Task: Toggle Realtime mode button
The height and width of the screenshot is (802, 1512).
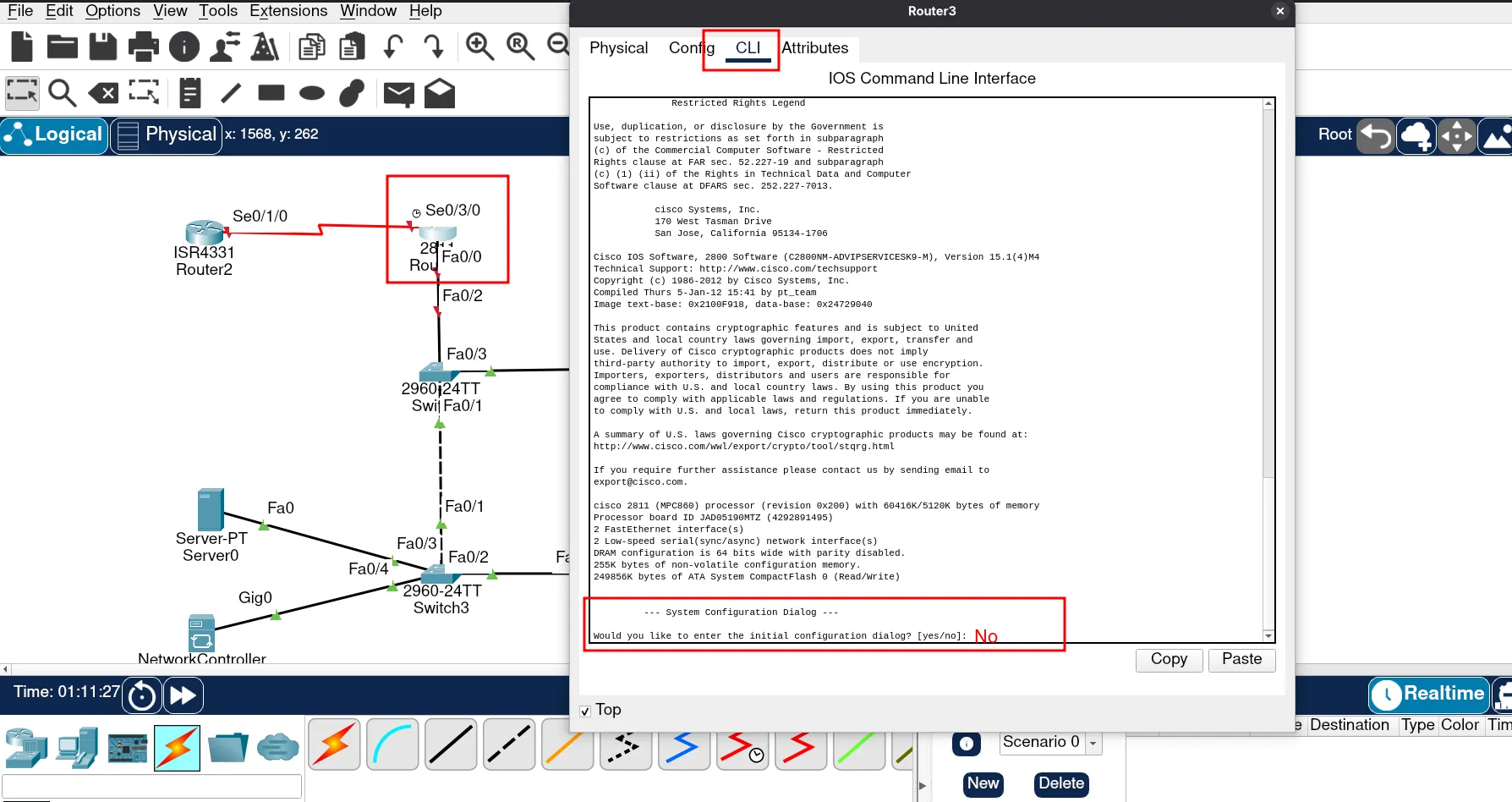Action: tap(1428, 695)
